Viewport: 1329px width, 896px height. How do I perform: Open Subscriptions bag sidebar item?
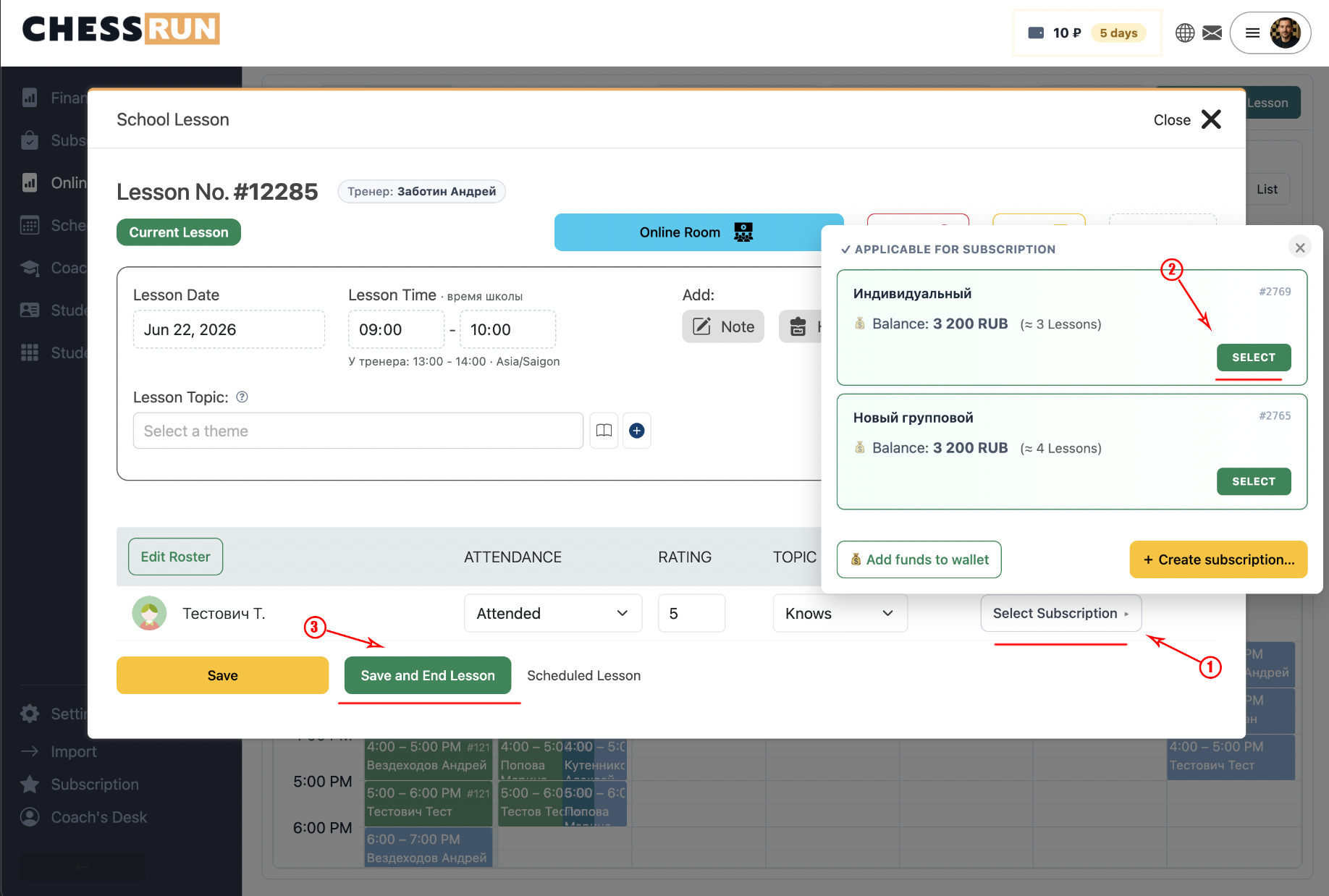[x=54, y=140]
